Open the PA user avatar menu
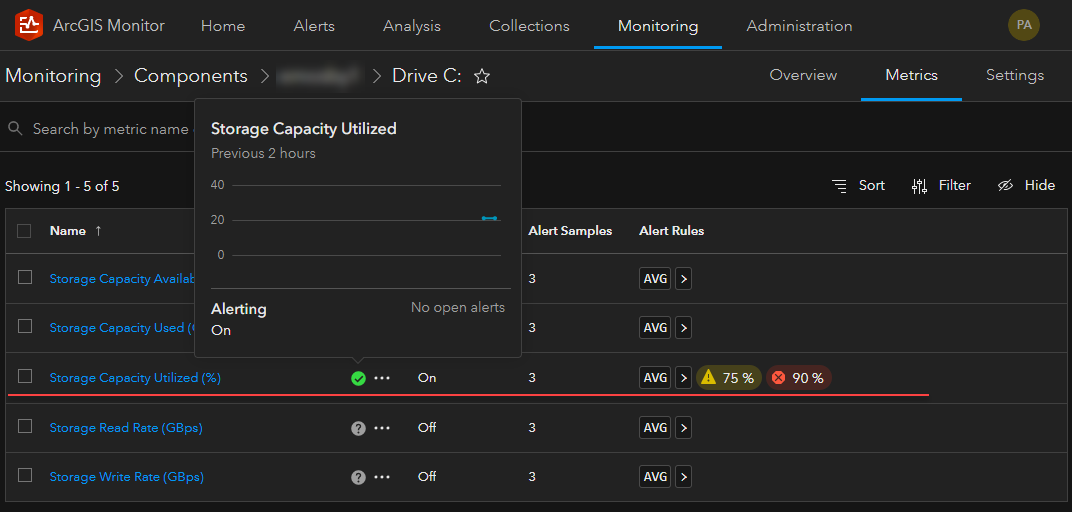1072x512 pixels. click(1023, 25)
